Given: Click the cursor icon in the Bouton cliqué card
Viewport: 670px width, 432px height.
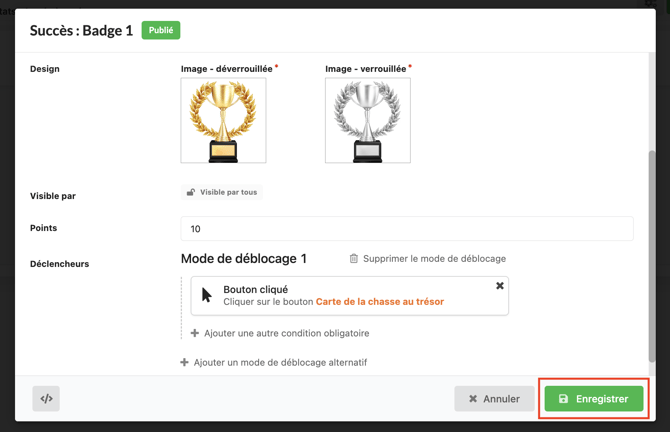Looking at the screenshot, I should pyautogui.click(x=207, y=295).
